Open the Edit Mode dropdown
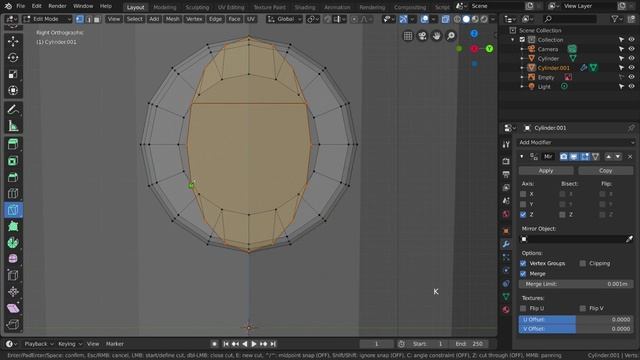The width and height of the screenshot is (640, 360). pos(47,19)
